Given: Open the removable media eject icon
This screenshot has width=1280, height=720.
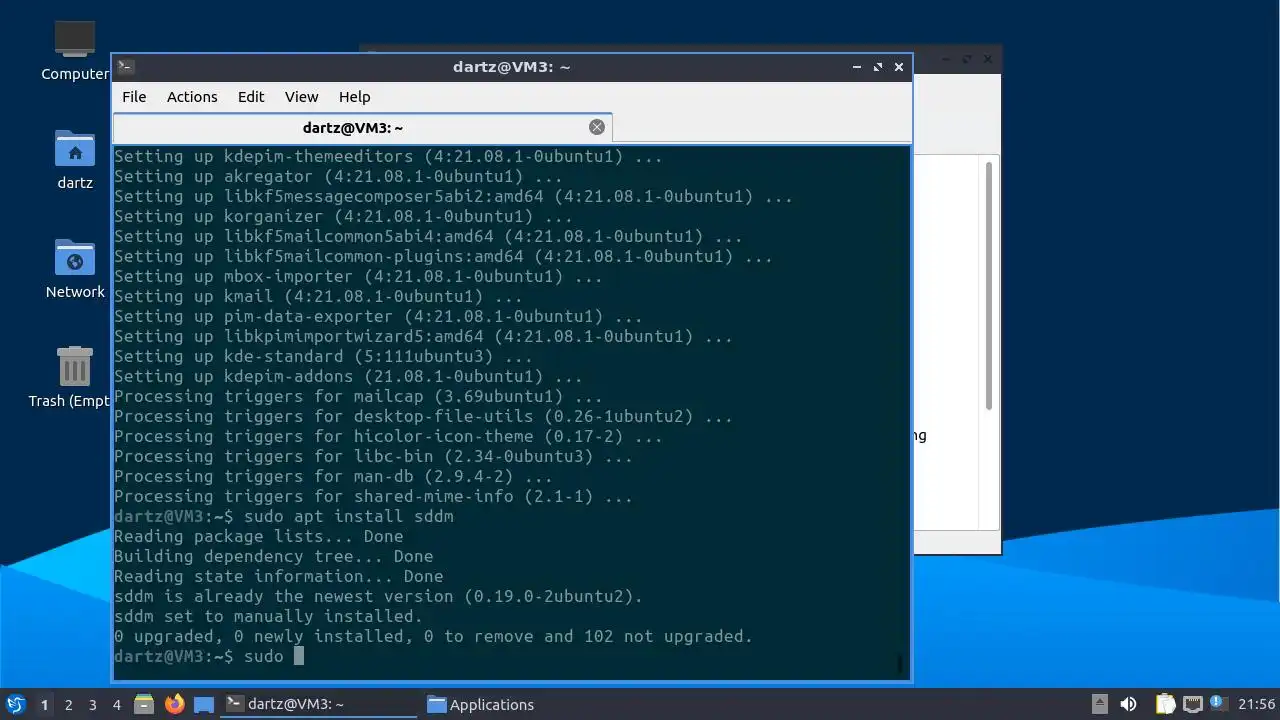Looking at the screenshot, I should [1099, 704].
